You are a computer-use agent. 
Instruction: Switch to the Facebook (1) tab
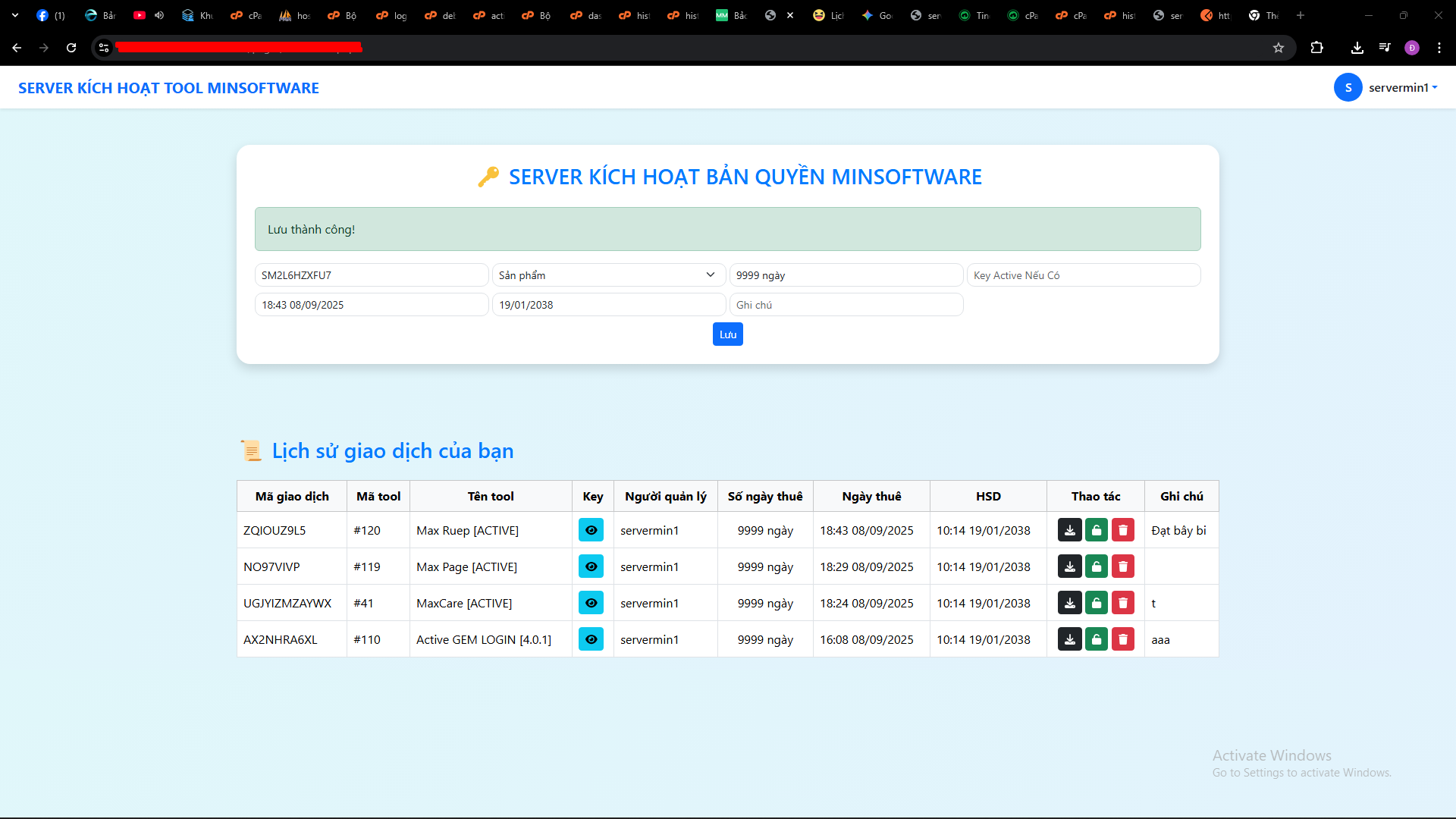click(52, 15)
